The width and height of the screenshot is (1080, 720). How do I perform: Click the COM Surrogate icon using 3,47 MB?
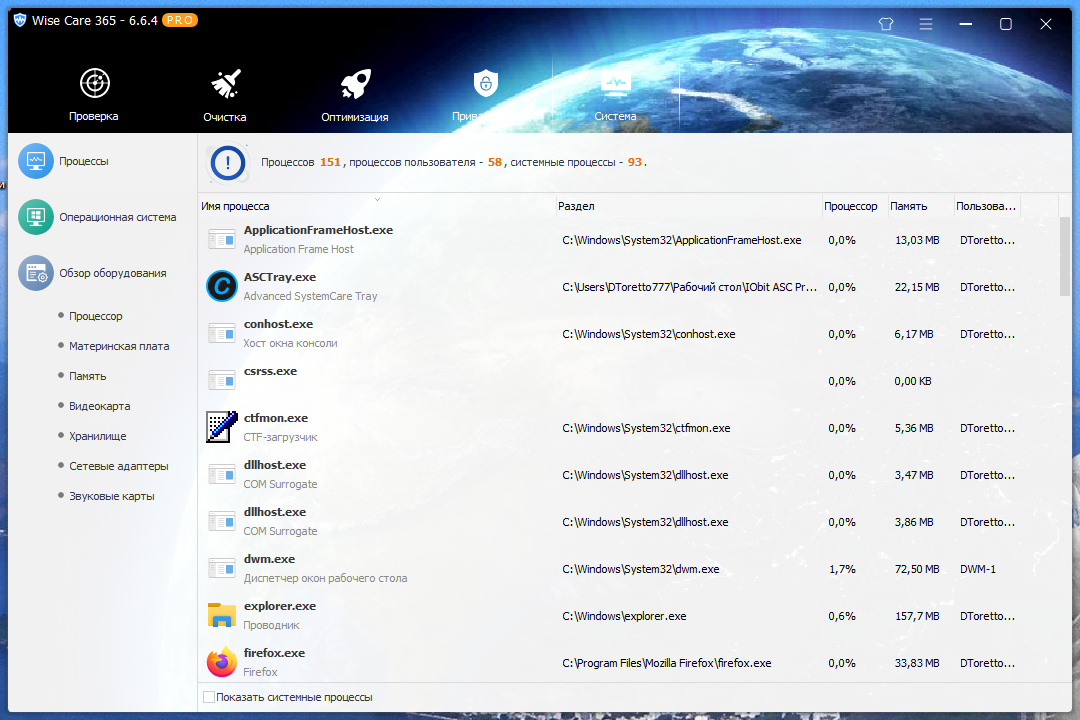tap(222, 475)
